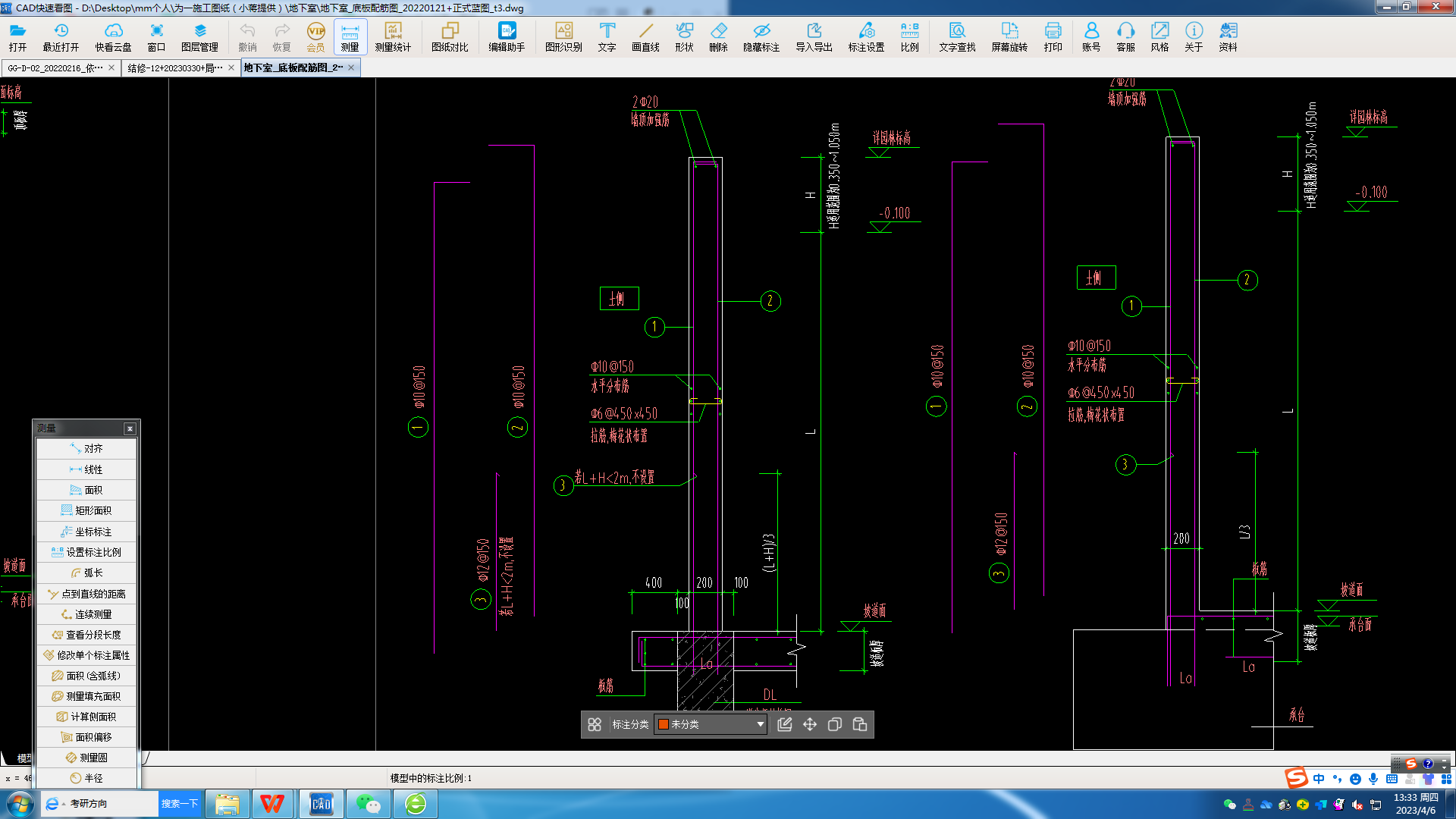Choose 计算侧面积 option
1456x819 pixels.
click(86, 717)
